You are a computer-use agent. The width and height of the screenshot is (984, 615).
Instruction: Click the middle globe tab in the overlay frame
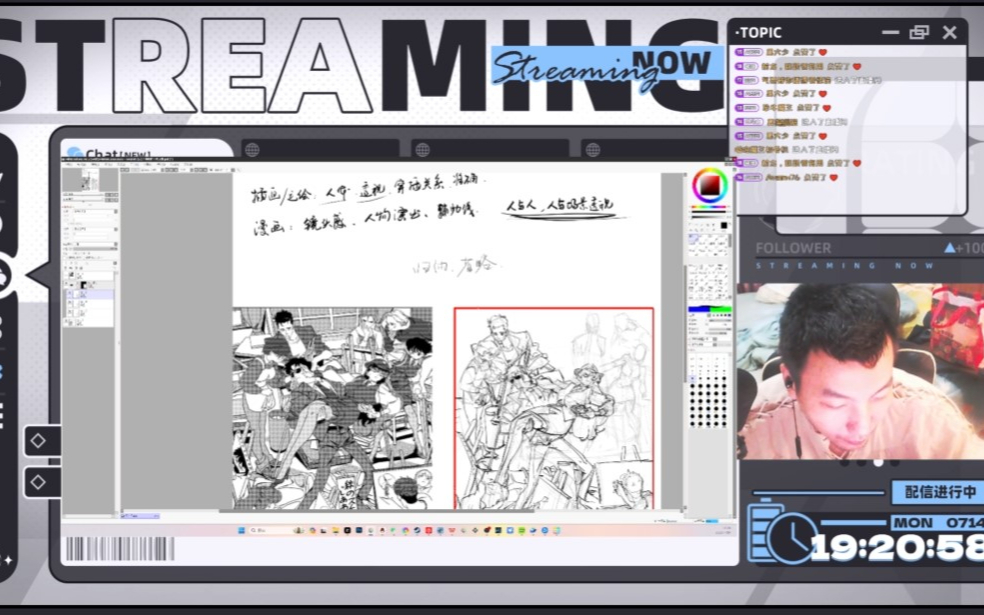click(x=490, y=149)
